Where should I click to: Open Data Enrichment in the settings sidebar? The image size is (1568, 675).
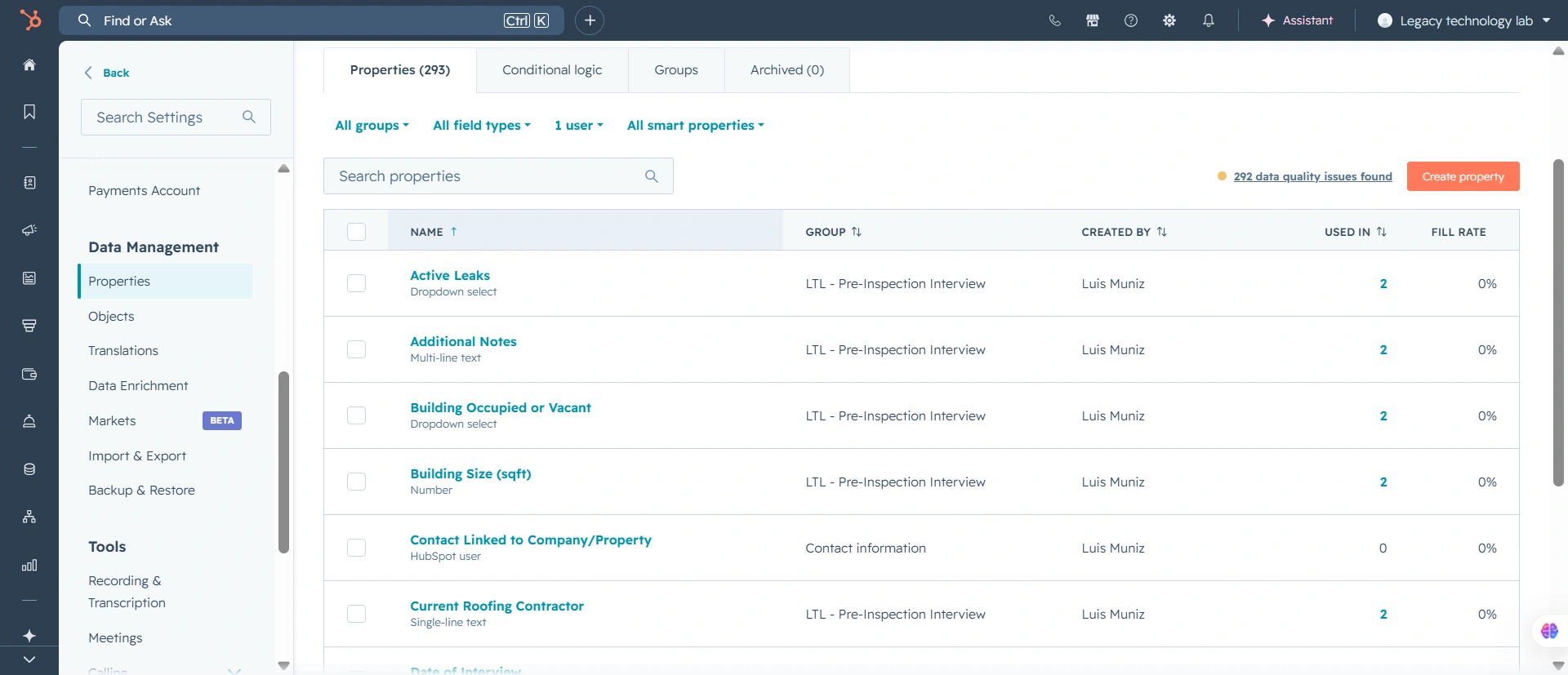coord(138,385)
